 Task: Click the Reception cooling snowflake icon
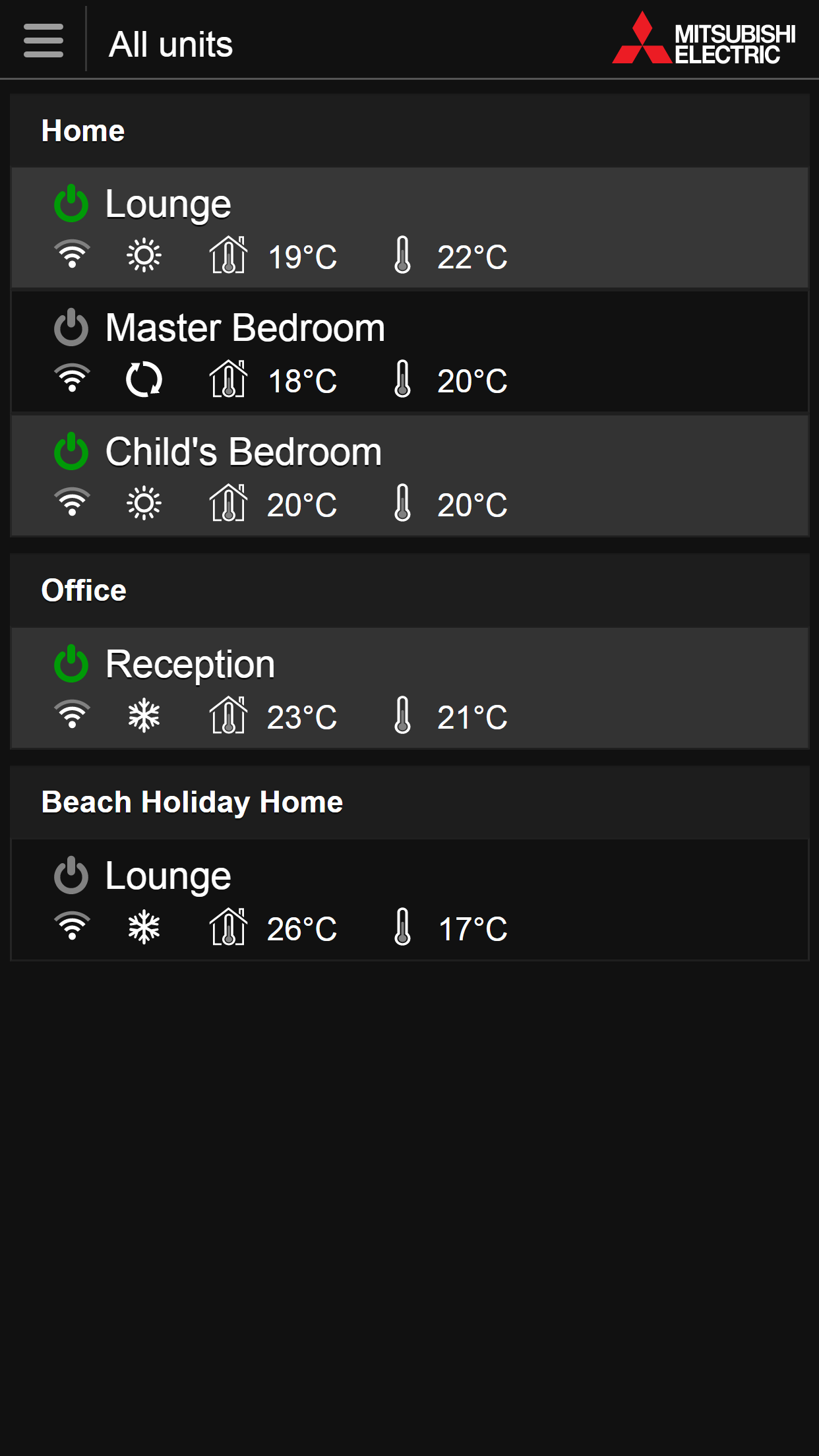pos(144,716)
